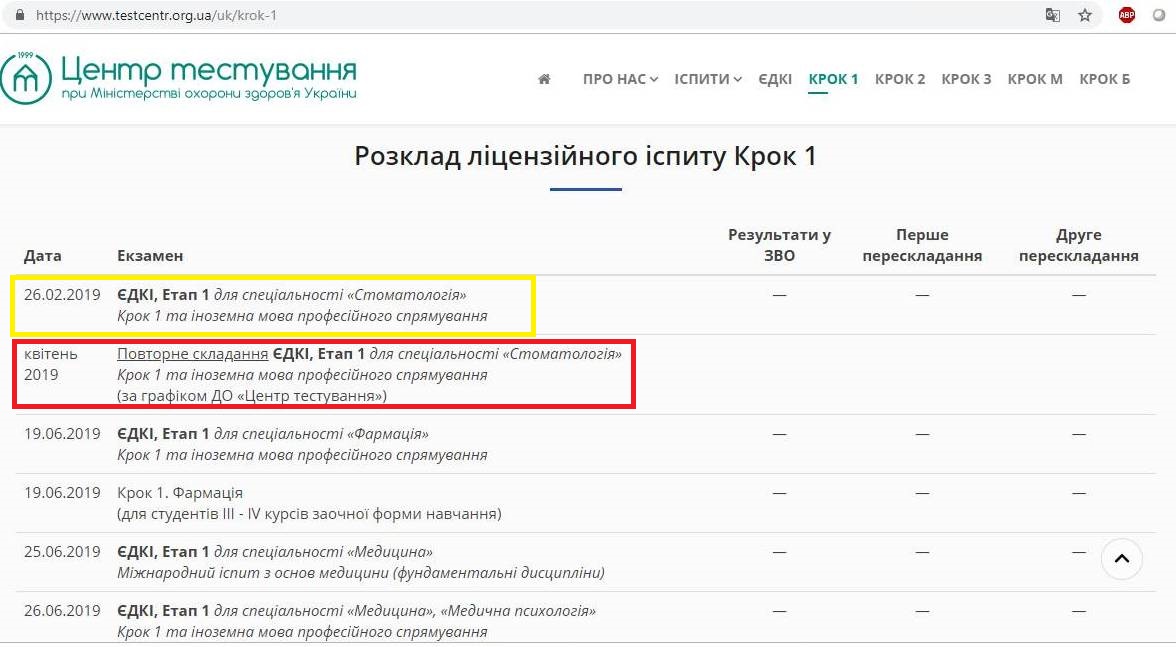Click the site title Центр тестування text
The image size is (1176, 647).
click(208, 70)
